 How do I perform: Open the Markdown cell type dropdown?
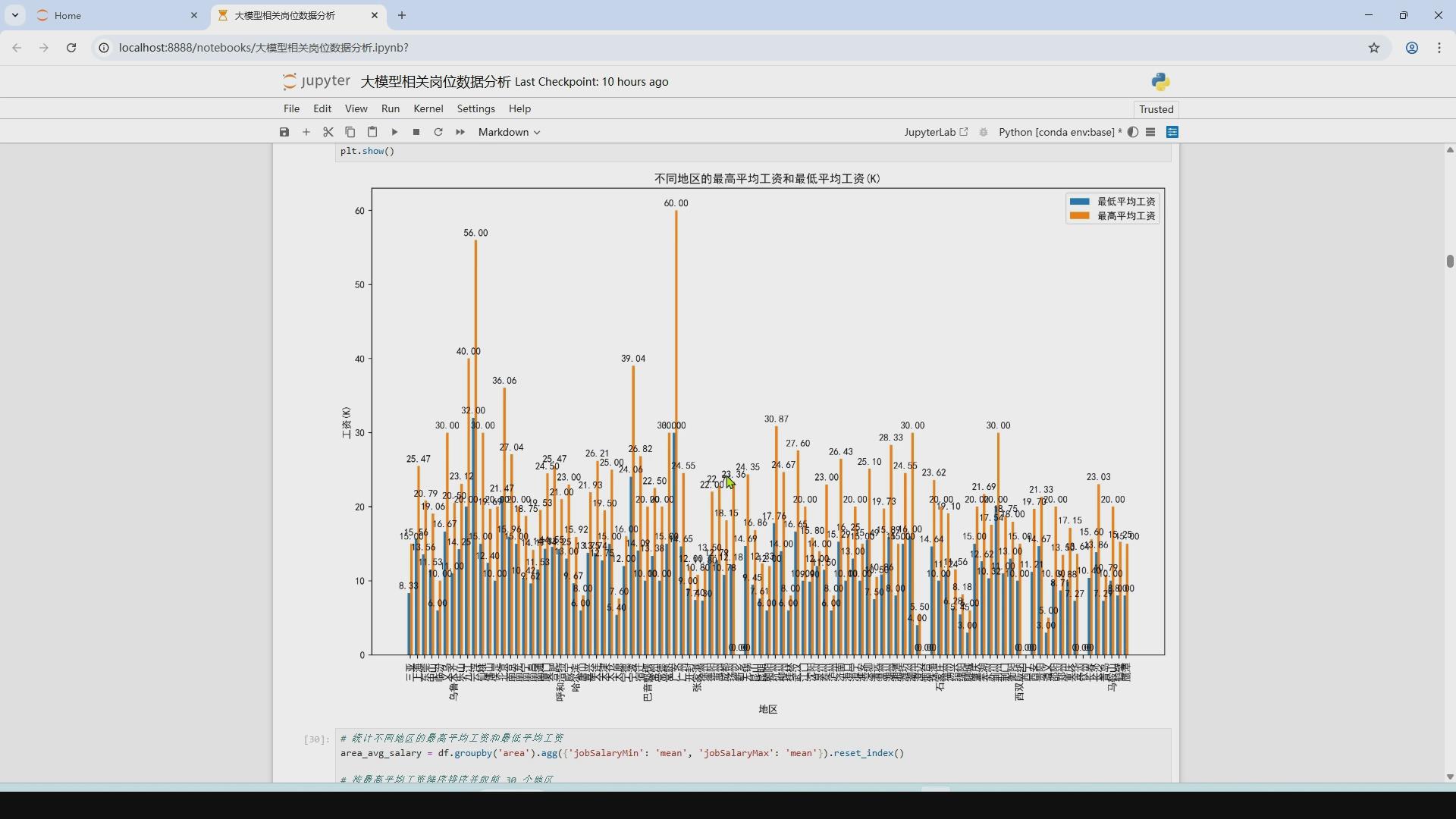tap(509, 132)
